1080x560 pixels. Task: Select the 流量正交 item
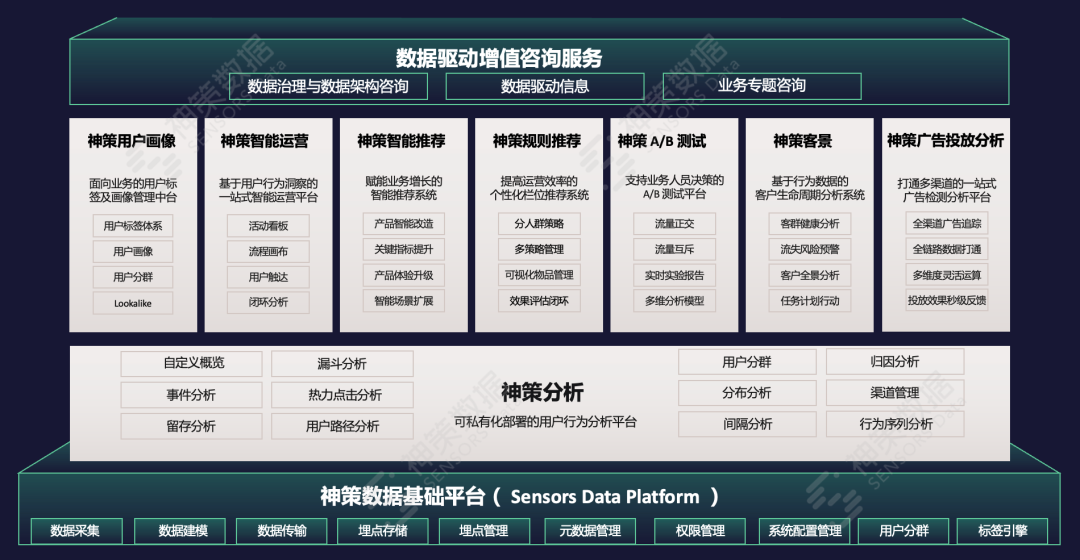(x=674, y=224)
